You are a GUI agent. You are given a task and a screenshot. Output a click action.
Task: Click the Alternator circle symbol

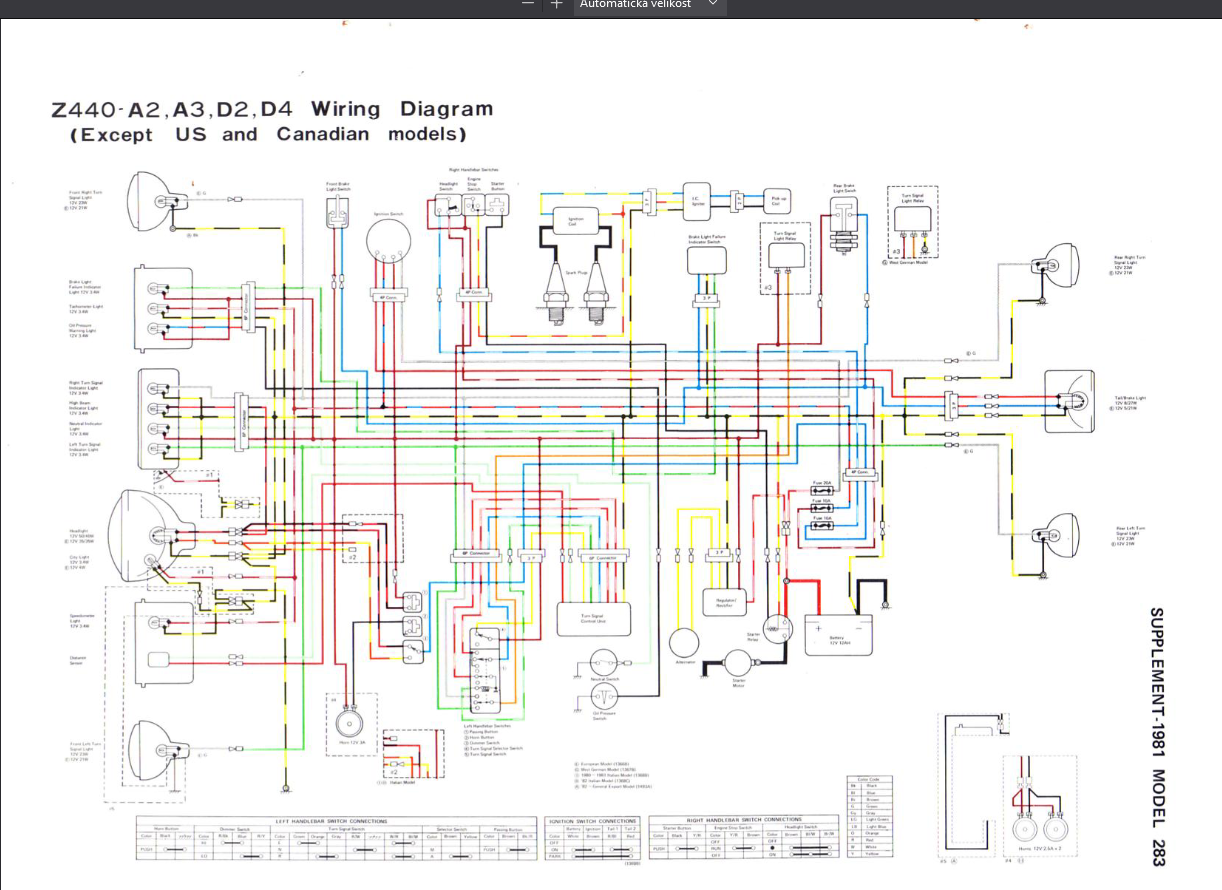tap(686, 643)
